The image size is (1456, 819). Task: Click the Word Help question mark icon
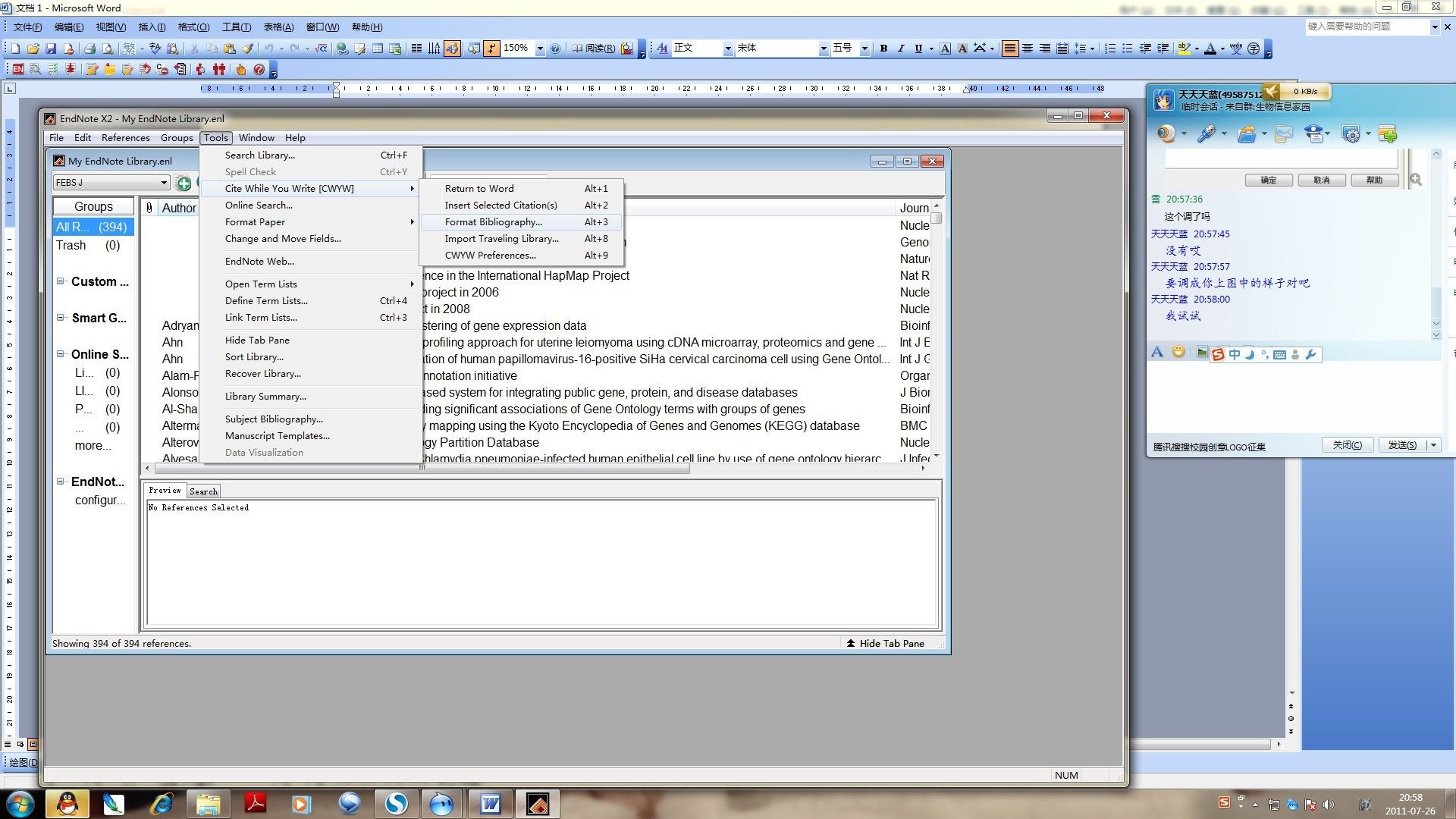point(555,49)
